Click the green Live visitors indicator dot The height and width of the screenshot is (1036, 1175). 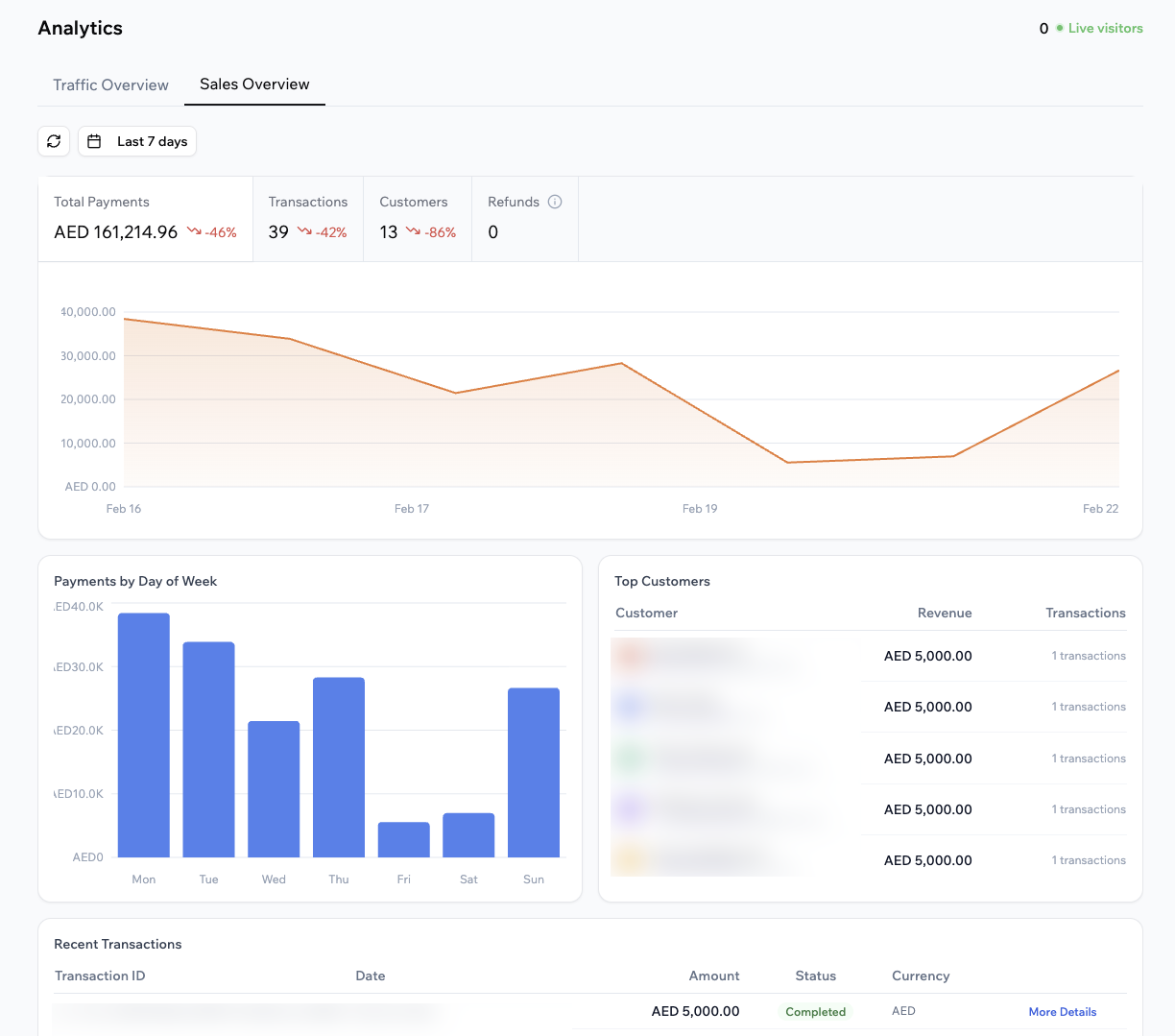tap(1062, 28)
